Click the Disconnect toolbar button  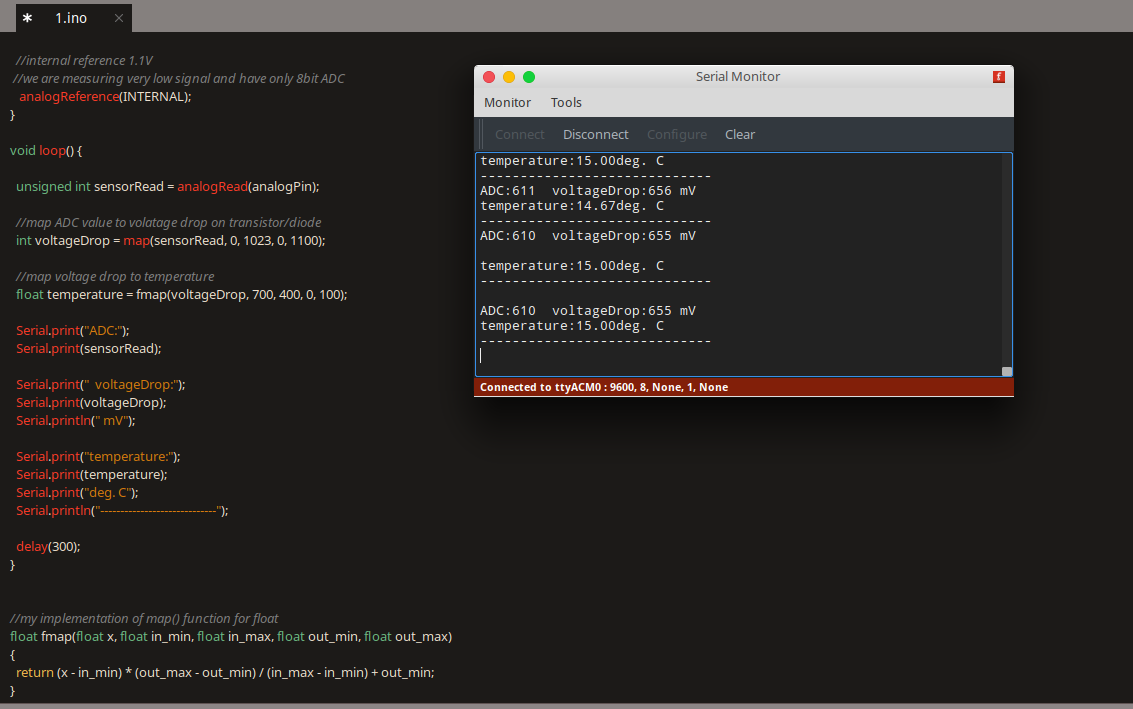coord(595,135)
